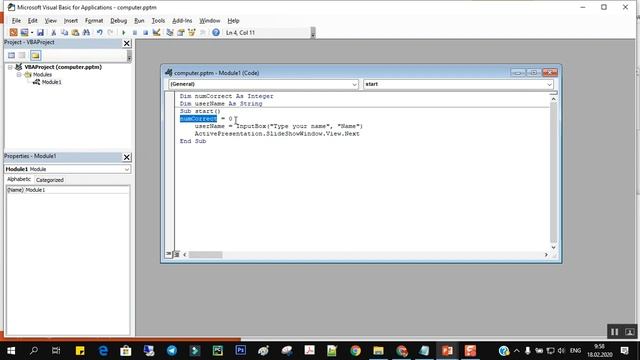Toggle Design Mode icon
This screenshot has width=640, height=360.
click(156, 32)
